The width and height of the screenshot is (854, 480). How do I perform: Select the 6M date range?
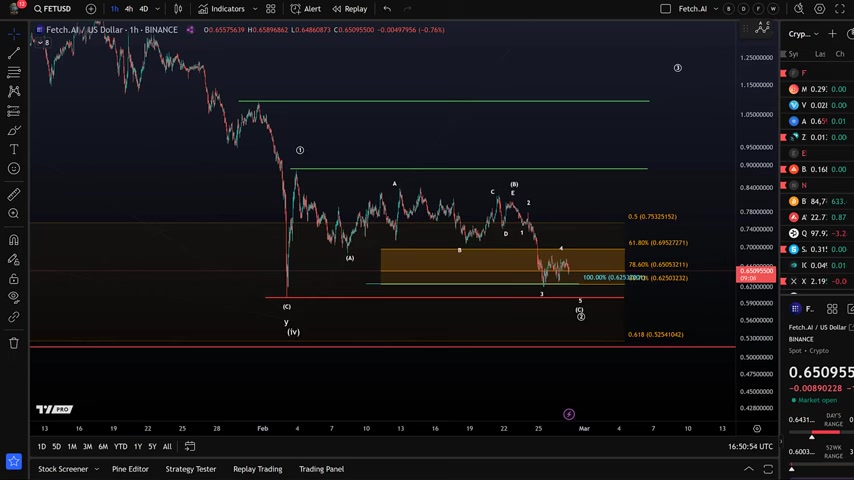[103, 447]
